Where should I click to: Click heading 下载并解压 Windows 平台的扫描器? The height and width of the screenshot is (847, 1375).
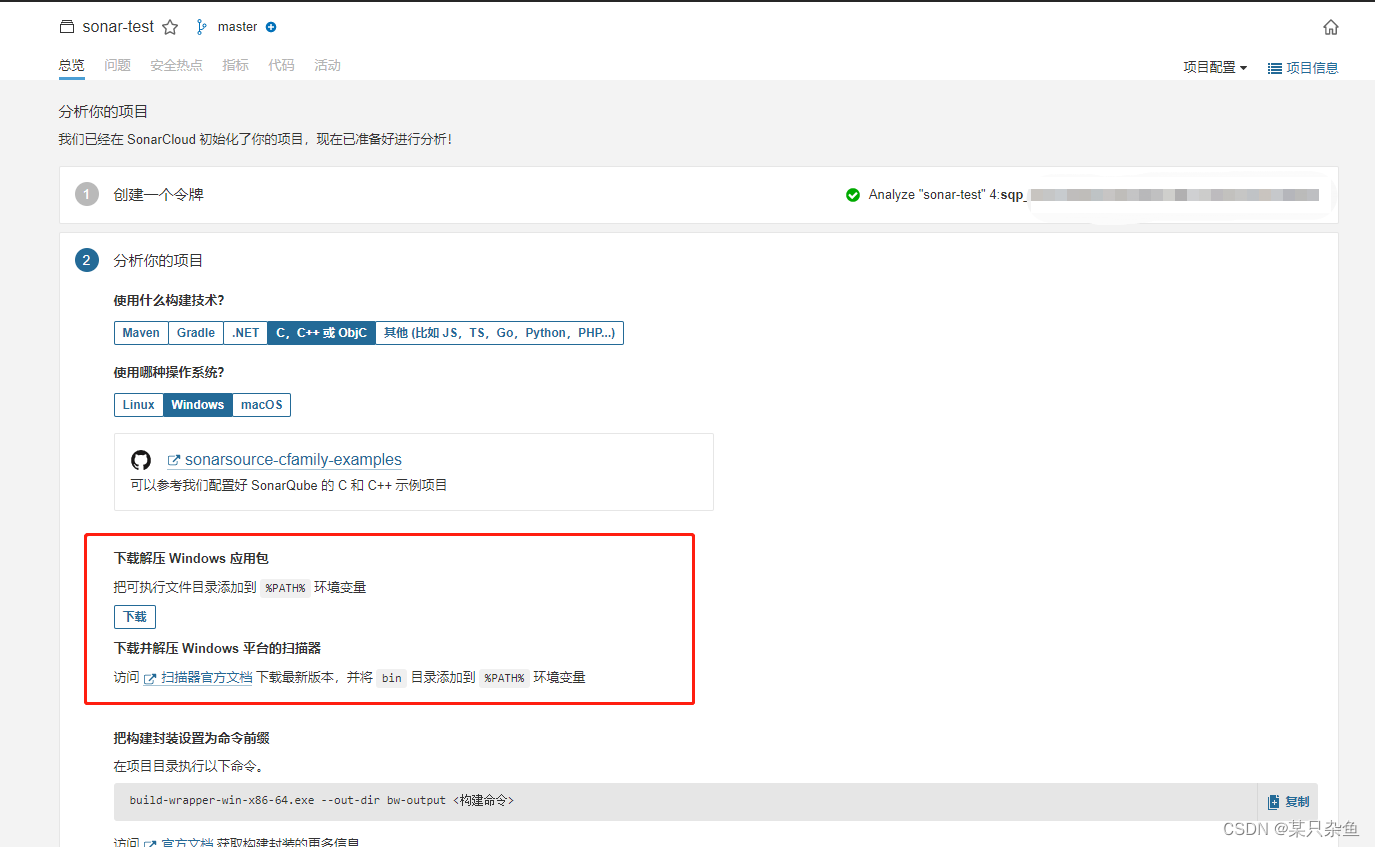click(x=217, y=648)
